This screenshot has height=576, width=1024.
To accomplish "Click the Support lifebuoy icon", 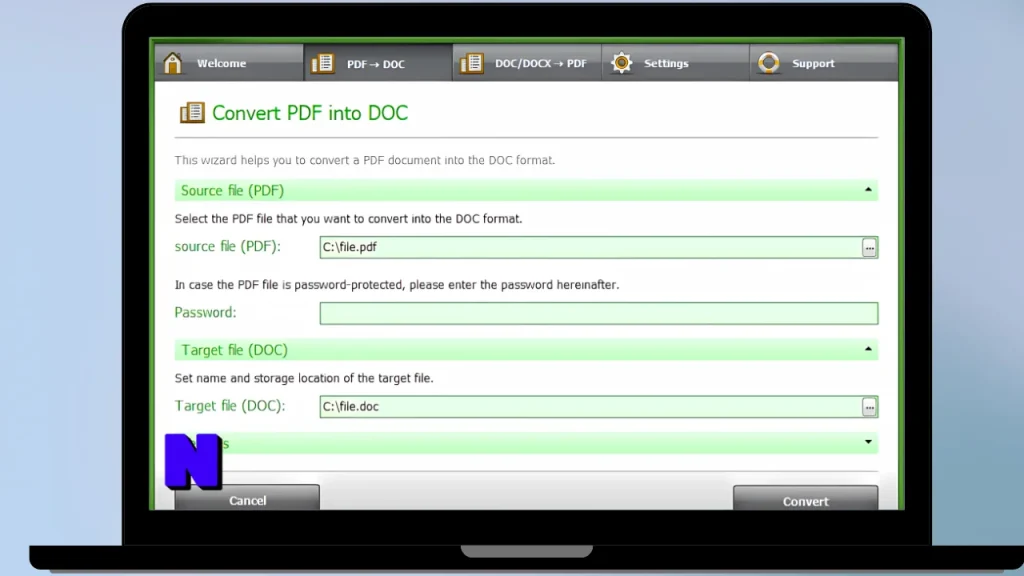I will coord(769,63).
